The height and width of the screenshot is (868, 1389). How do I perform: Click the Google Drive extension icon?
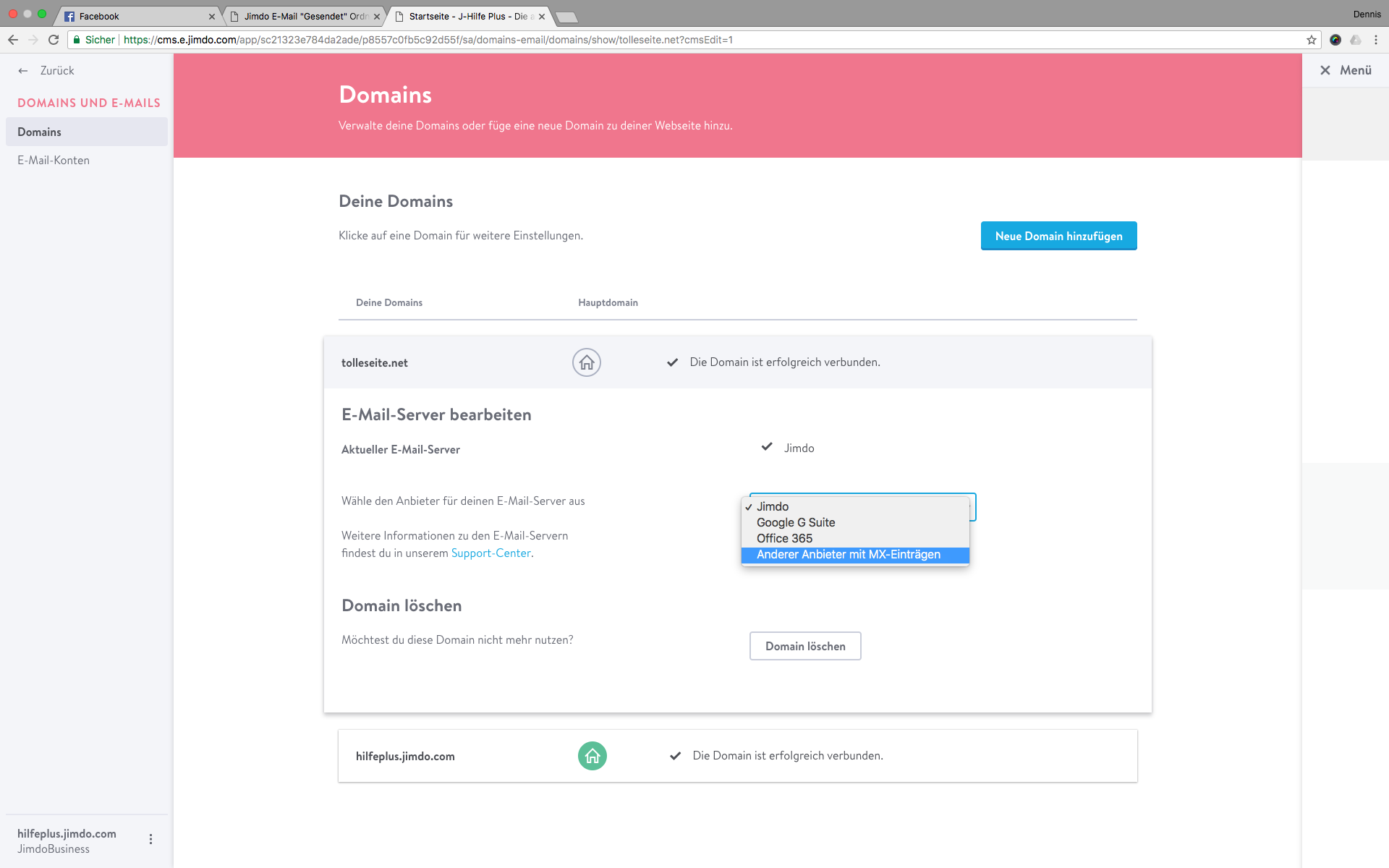pyautogui.click(x=1356, y=40)
